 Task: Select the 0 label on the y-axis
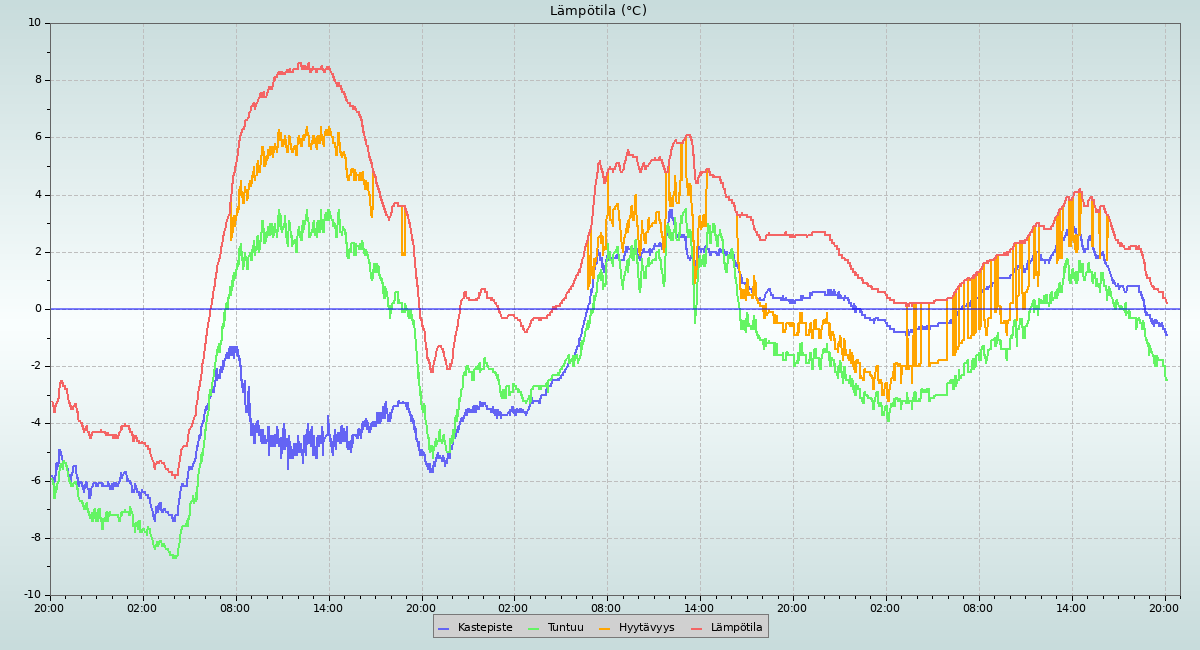pos(37,309)
